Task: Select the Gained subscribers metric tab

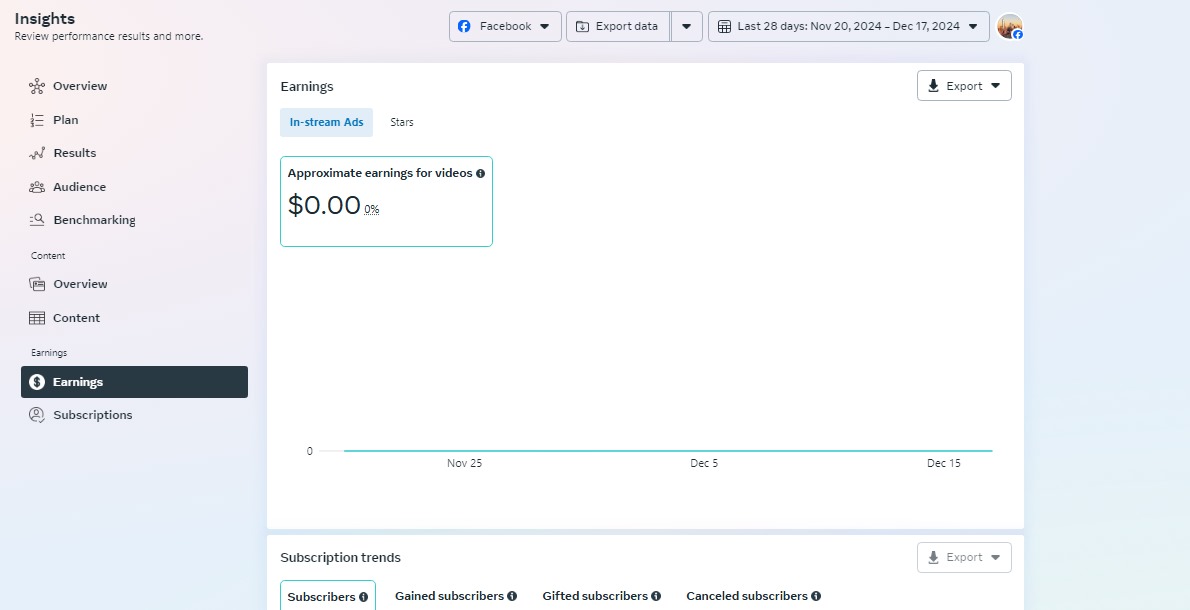Action: (x=455, y=596)
